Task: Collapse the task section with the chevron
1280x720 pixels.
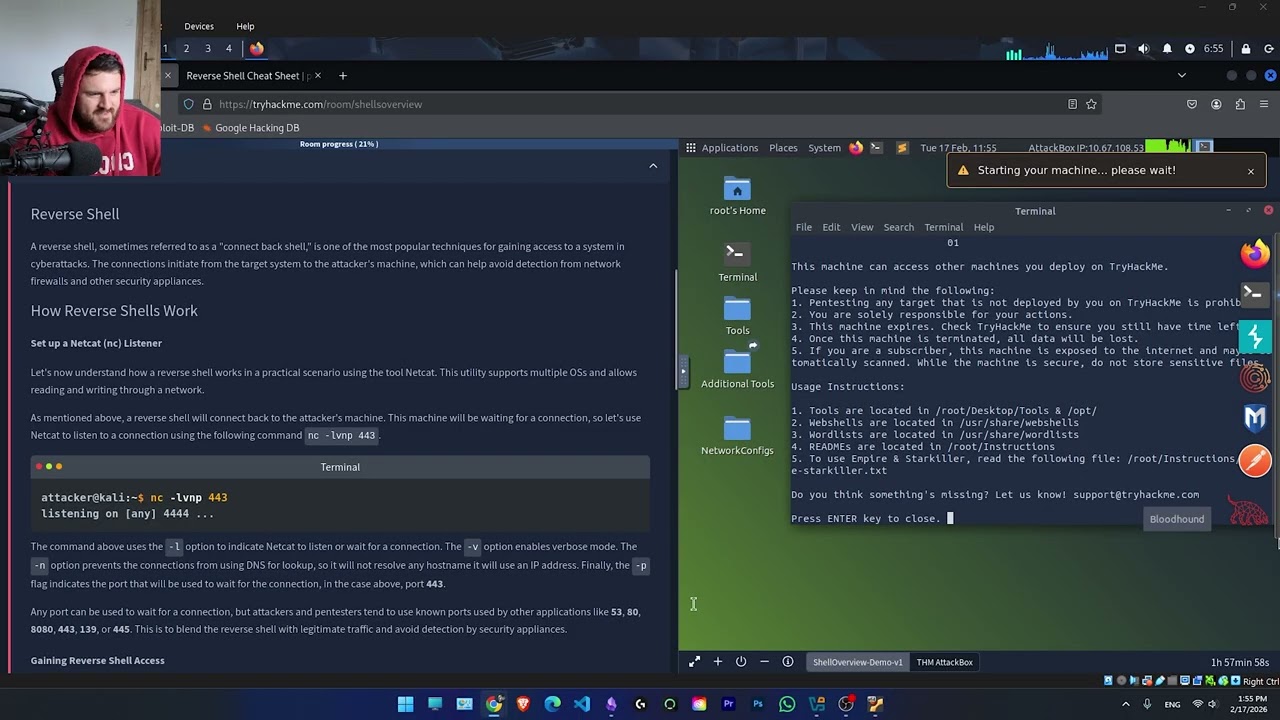Action: 653,166
